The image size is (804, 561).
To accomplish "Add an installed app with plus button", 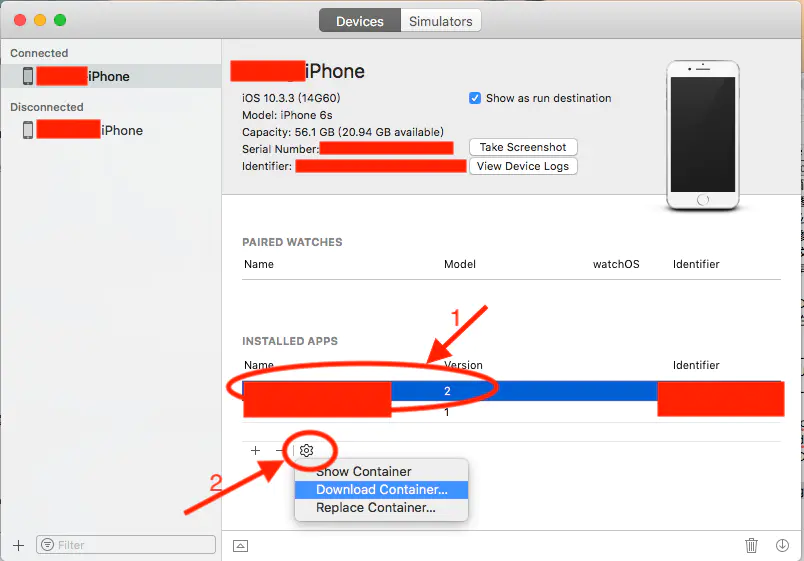I will pos(255,450).
